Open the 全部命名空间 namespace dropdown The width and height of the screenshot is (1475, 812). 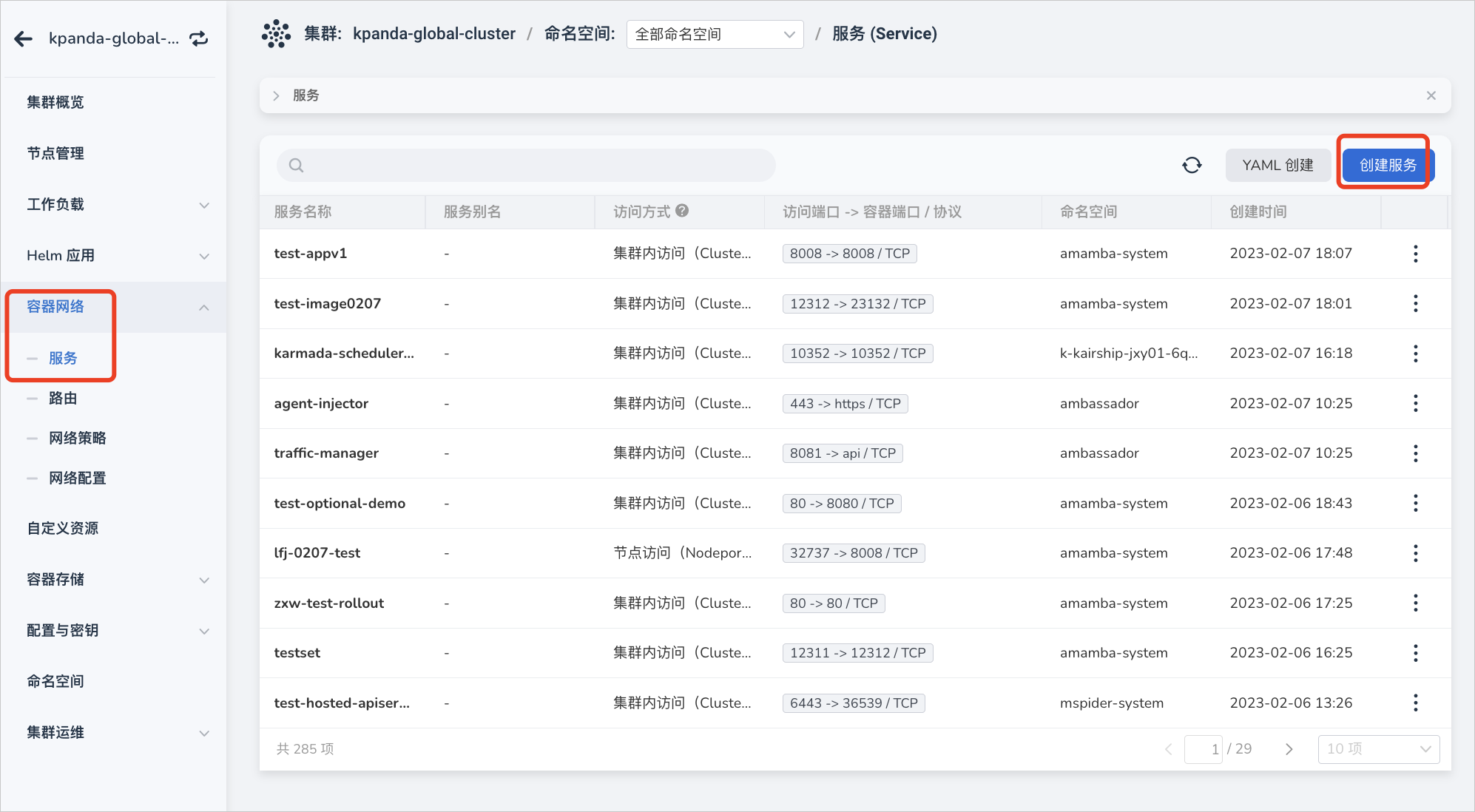(x=715, y=34)
